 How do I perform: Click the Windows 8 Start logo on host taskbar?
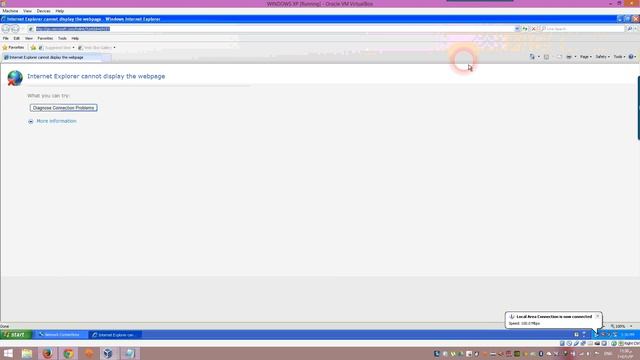(8, 353)
